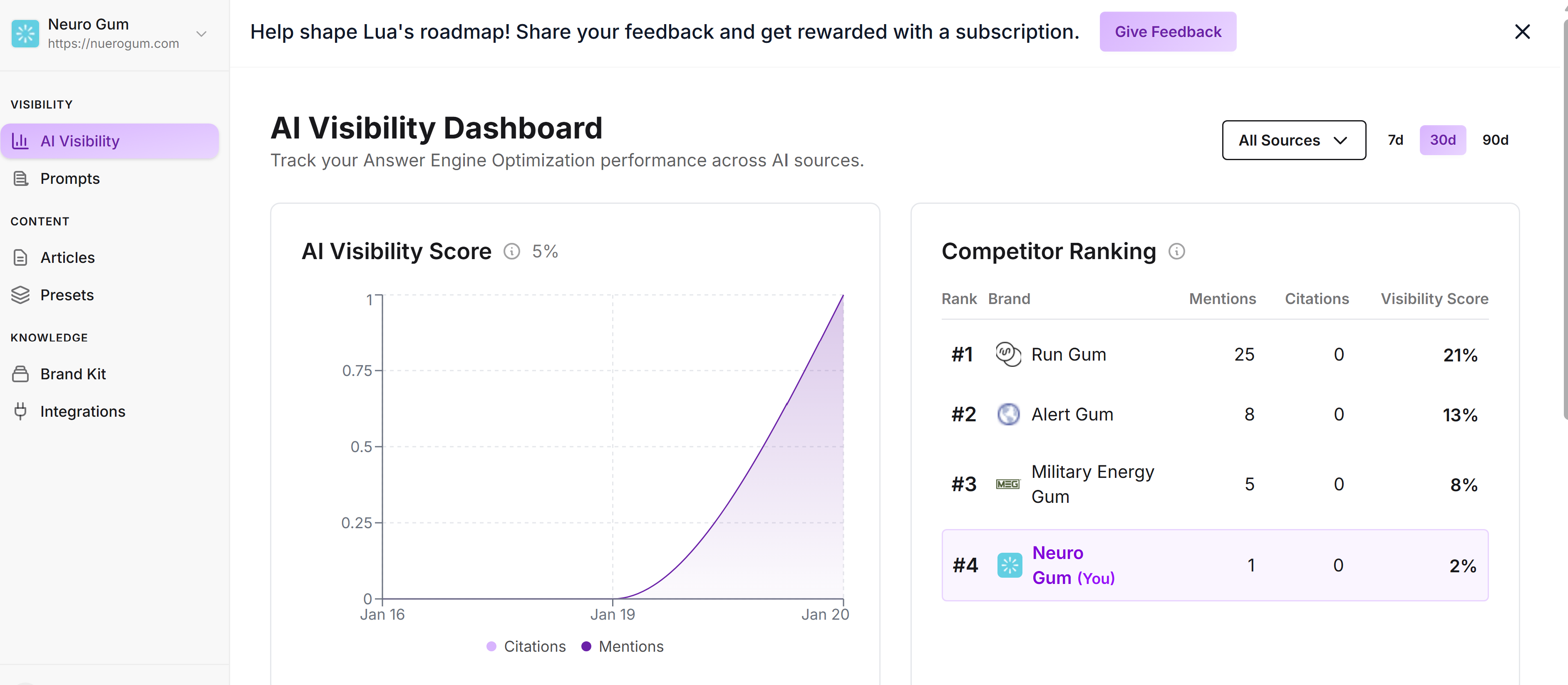The width and height of the screenshot is (1568, 685).
Task: Click the Prompts document icon
Action: point(20,178)
